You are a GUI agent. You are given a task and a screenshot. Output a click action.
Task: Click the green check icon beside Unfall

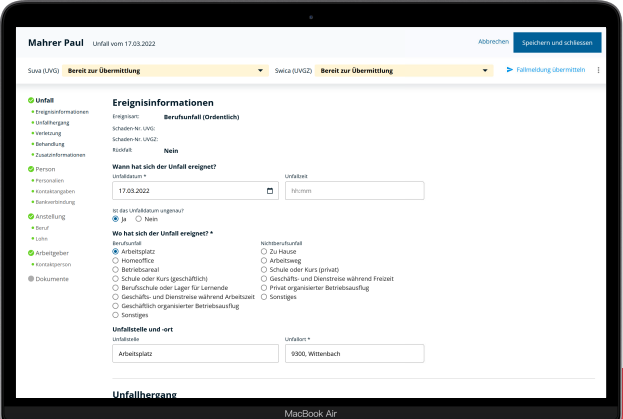coord(31,101)
